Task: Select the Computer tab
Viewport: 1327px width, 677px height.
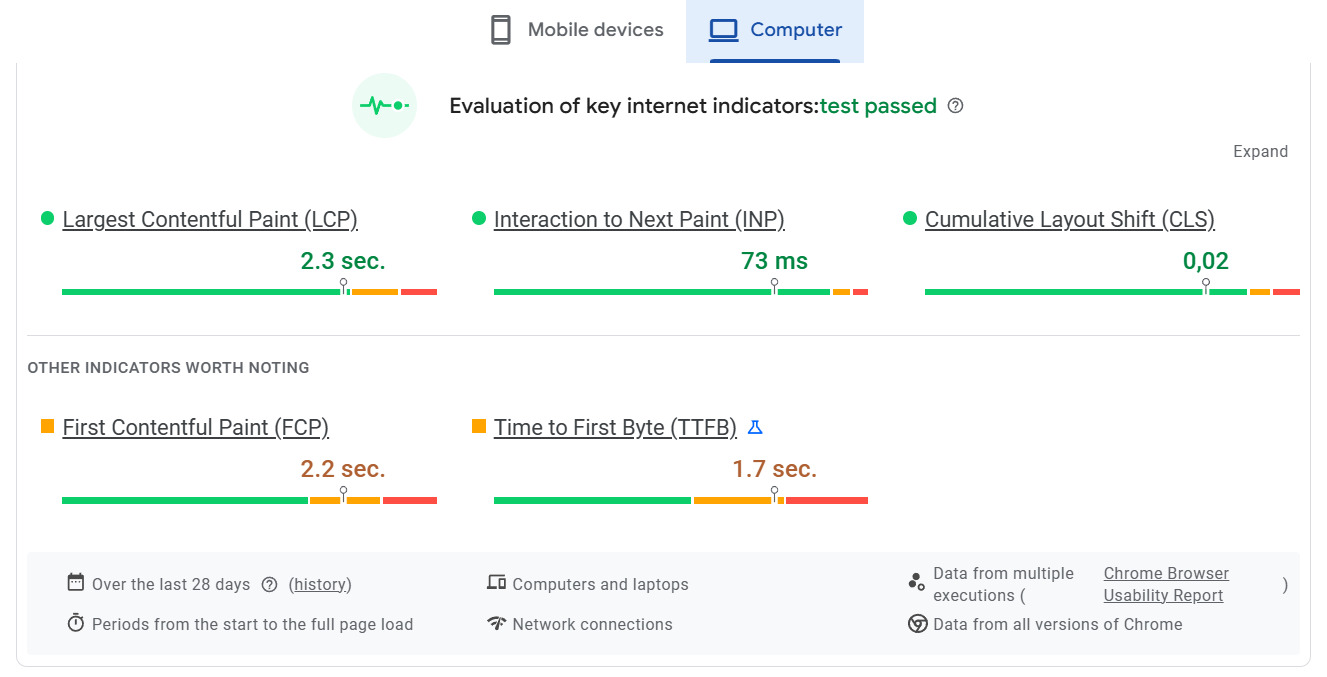Action: (x=775, y=30)
